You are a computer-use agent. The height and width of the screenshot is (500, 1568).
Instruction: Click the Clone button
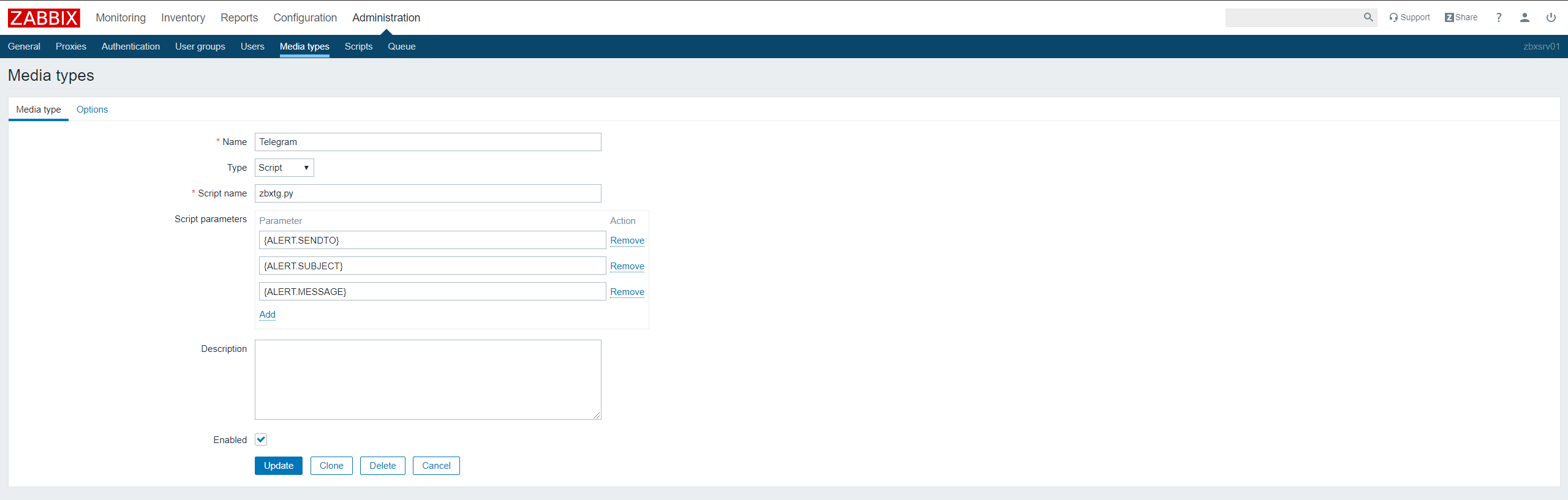tap(331, 466)
